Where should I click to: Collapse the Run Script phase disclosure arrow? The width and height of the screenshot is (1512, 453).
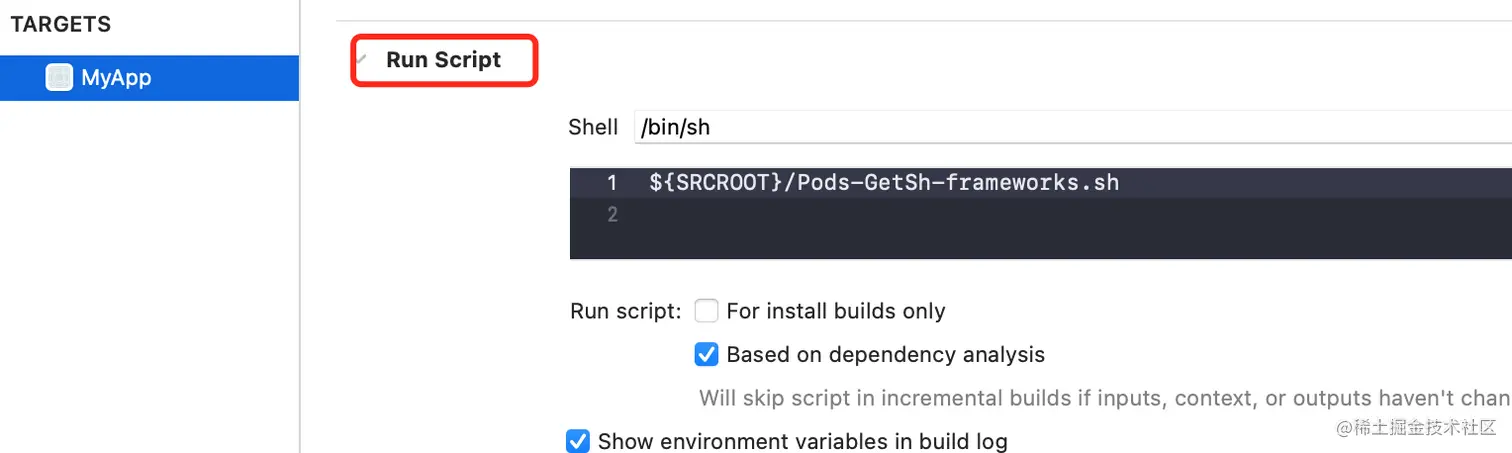(362, 60)
